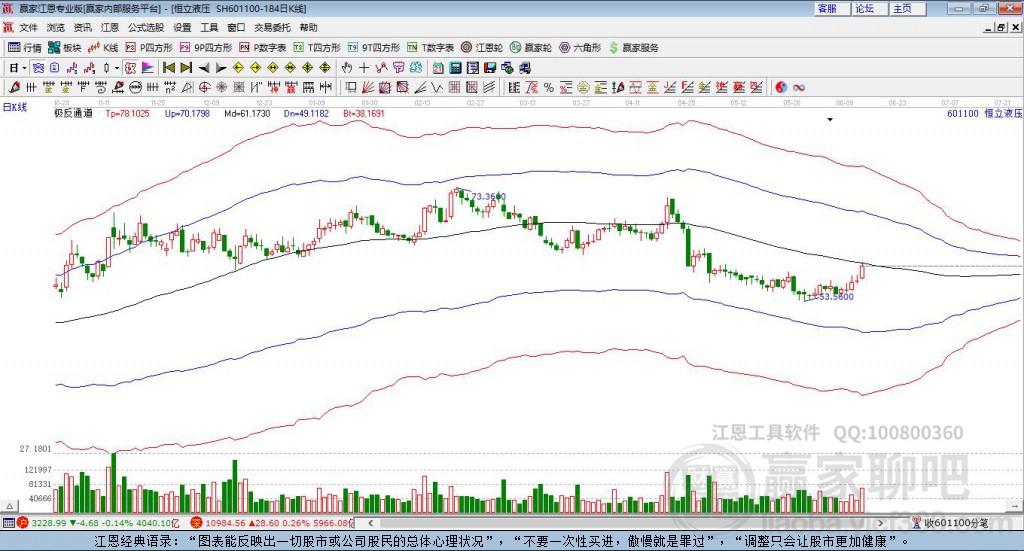The image size is (1024, 551).
Task: Click the blue infinity symbol icon
Action: [799, 87]
